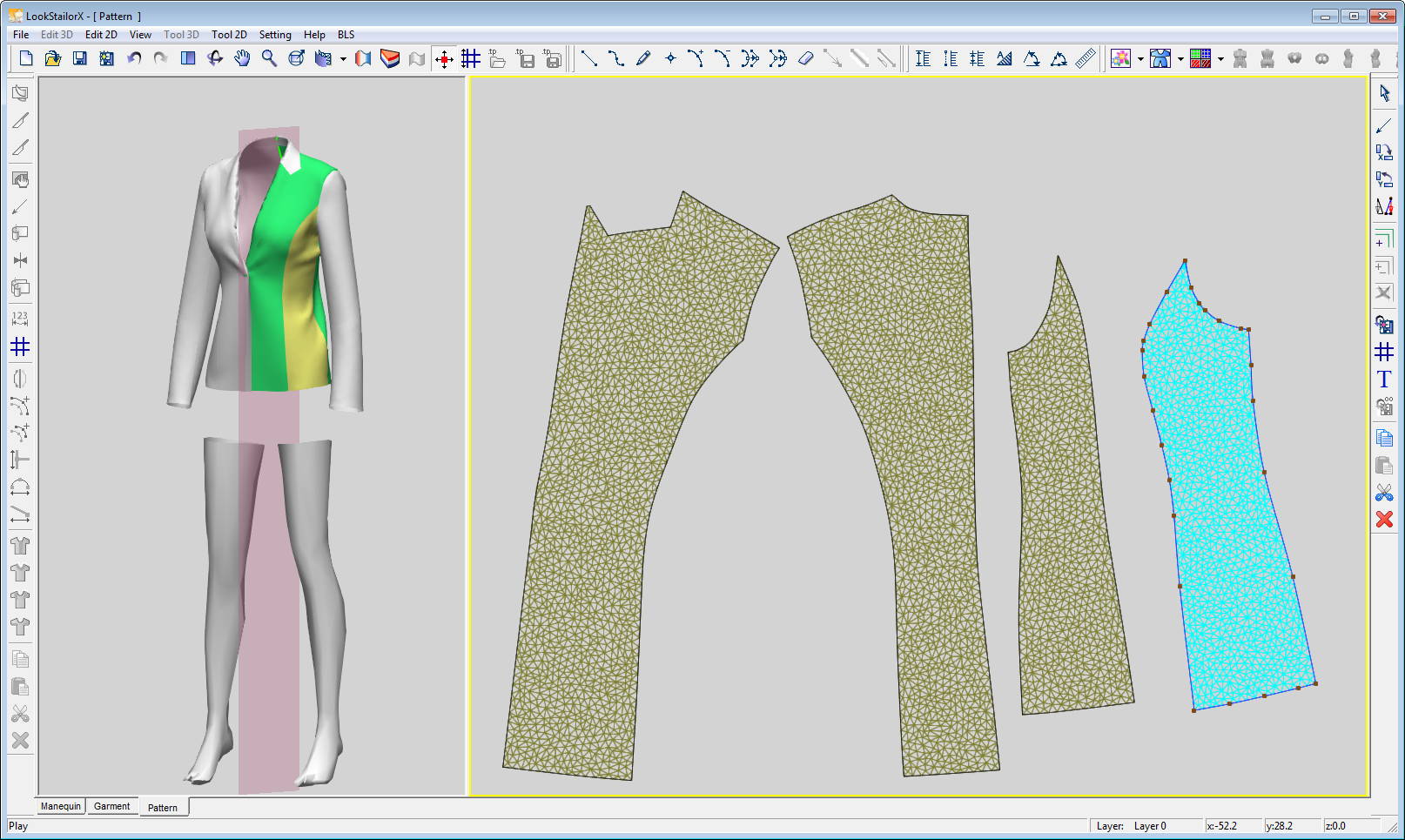
Task: Click the scissors Cut icon on right
Action: (1383, 494)
